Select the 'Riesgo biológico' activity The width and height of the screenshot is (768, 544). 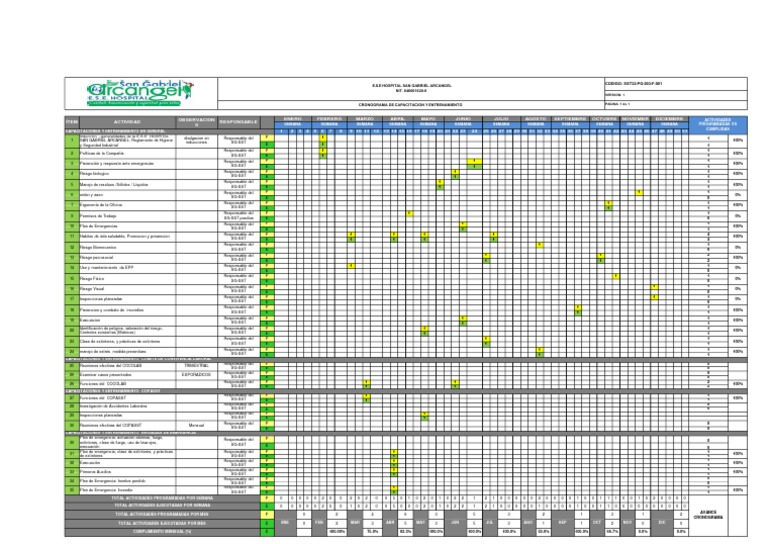127,174
